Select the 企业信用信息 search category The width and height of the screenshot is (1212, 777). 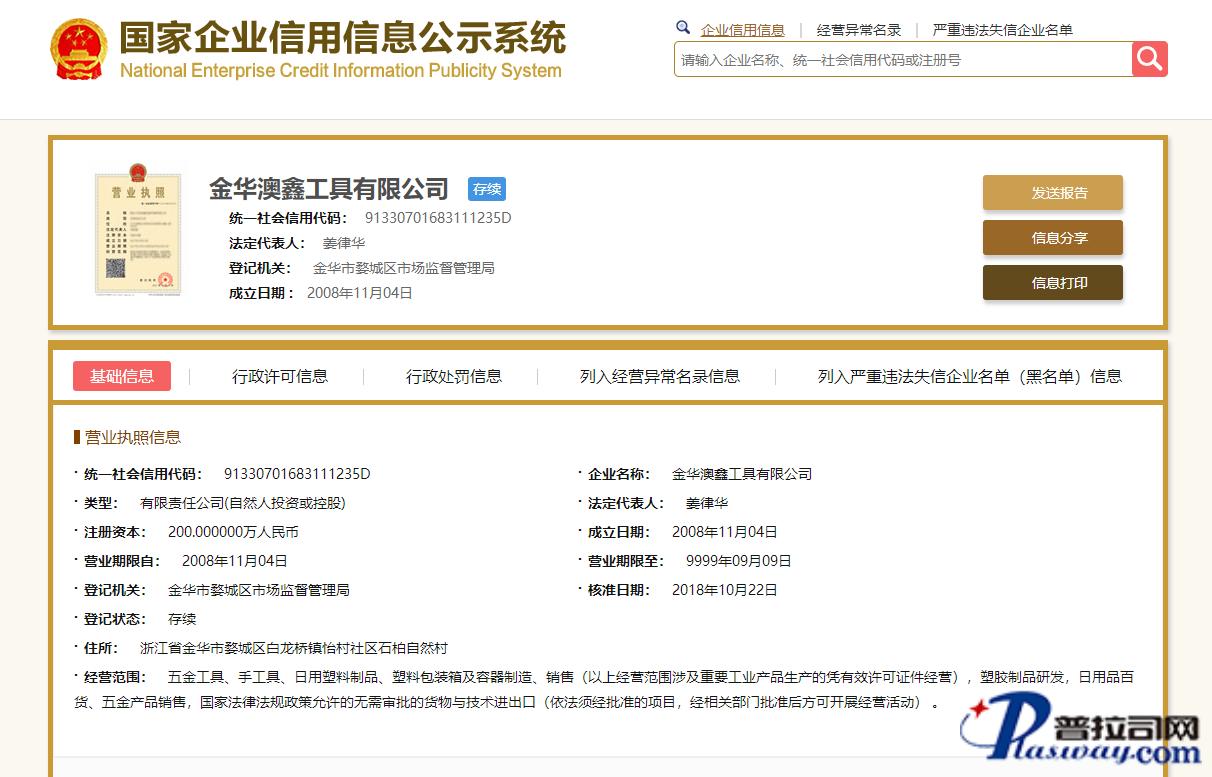coord(742,30)
